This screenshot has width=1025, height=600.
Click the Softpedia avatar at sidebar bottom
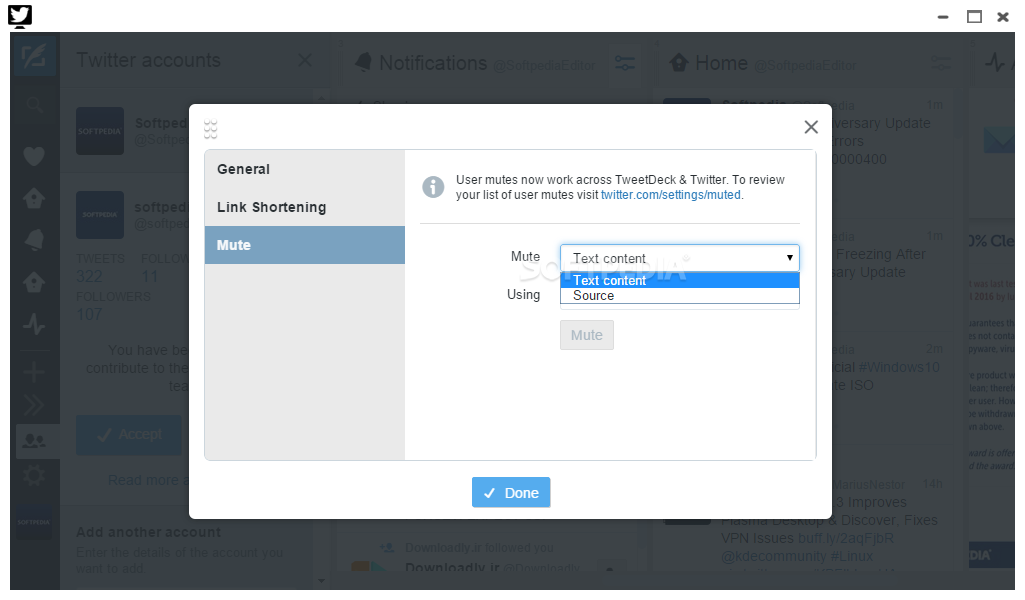point(34,522)
